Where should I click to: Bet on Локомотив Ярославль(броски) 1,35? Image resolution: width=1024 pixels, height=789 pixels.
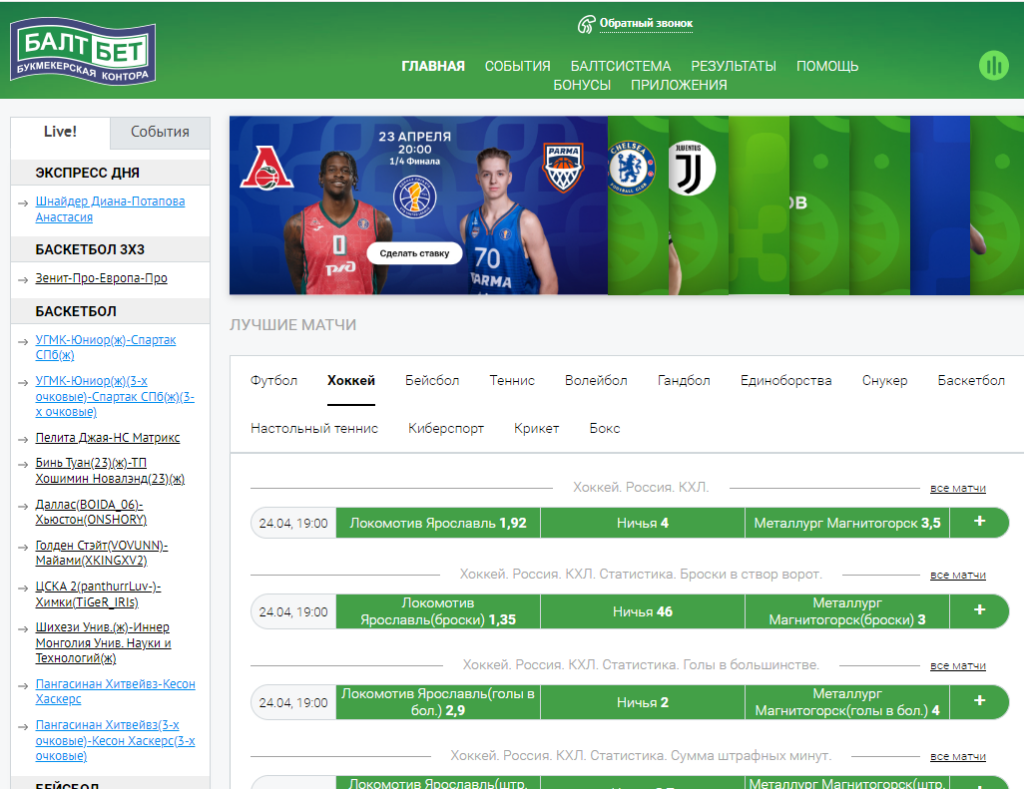(x=438, y=611)
